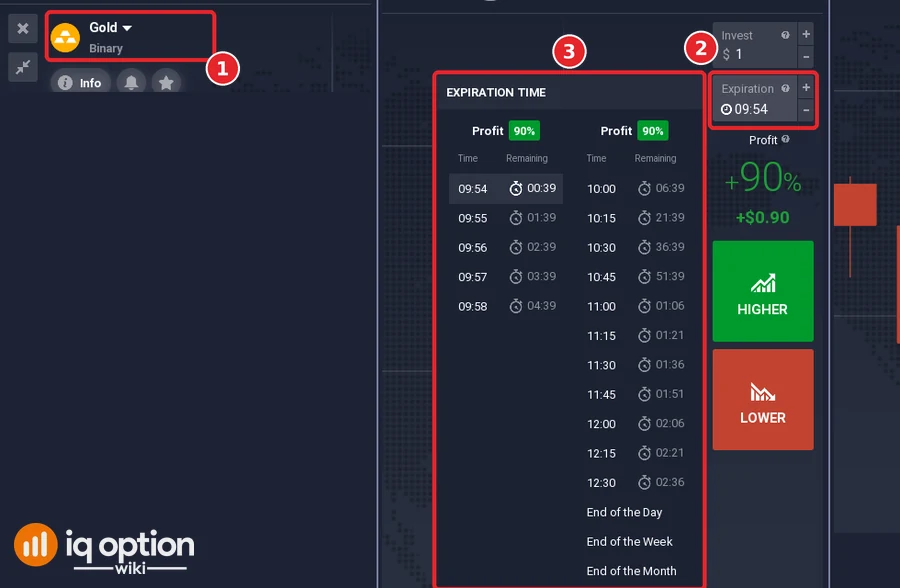Click the stopwatch icon beside 00:39 remaining
Viewport: 900px width, 588px height.
[x=516, y=188]
